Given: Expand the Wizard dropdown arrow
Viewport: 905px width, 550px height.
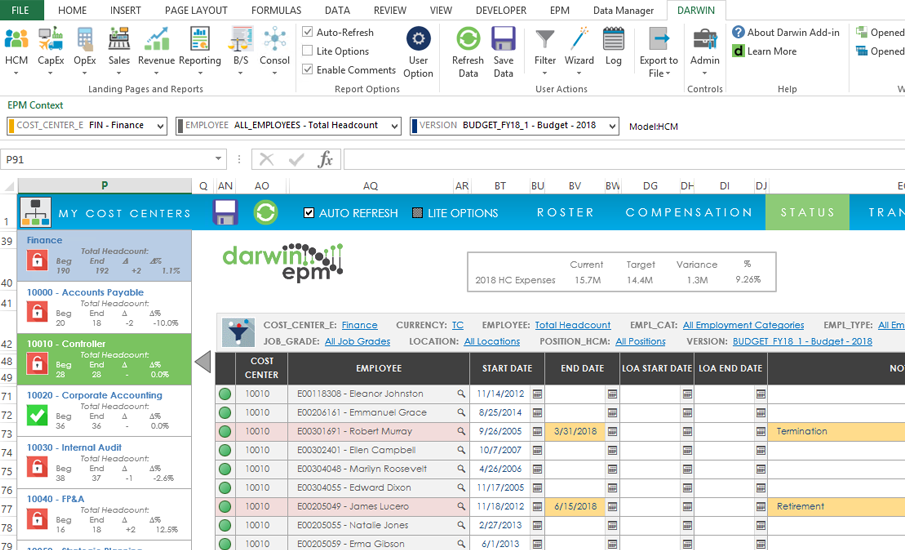Looking at the screenshot, I should click(579, 73).
